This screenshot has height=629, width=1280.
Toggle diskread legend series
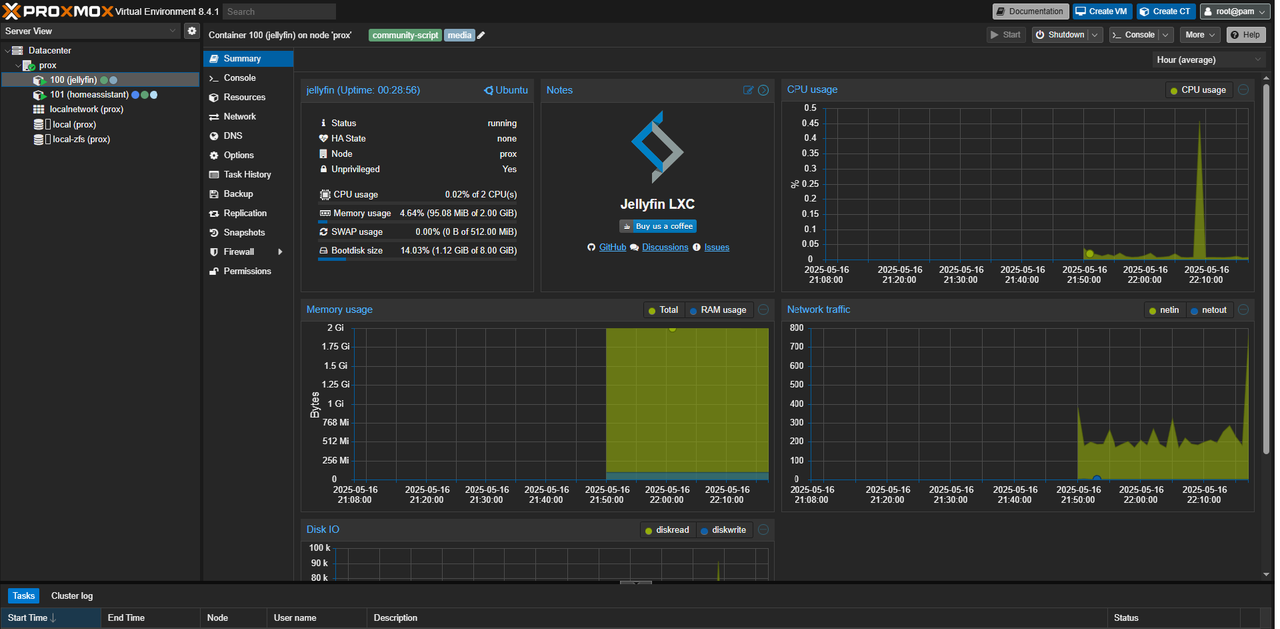click(667, 530)
